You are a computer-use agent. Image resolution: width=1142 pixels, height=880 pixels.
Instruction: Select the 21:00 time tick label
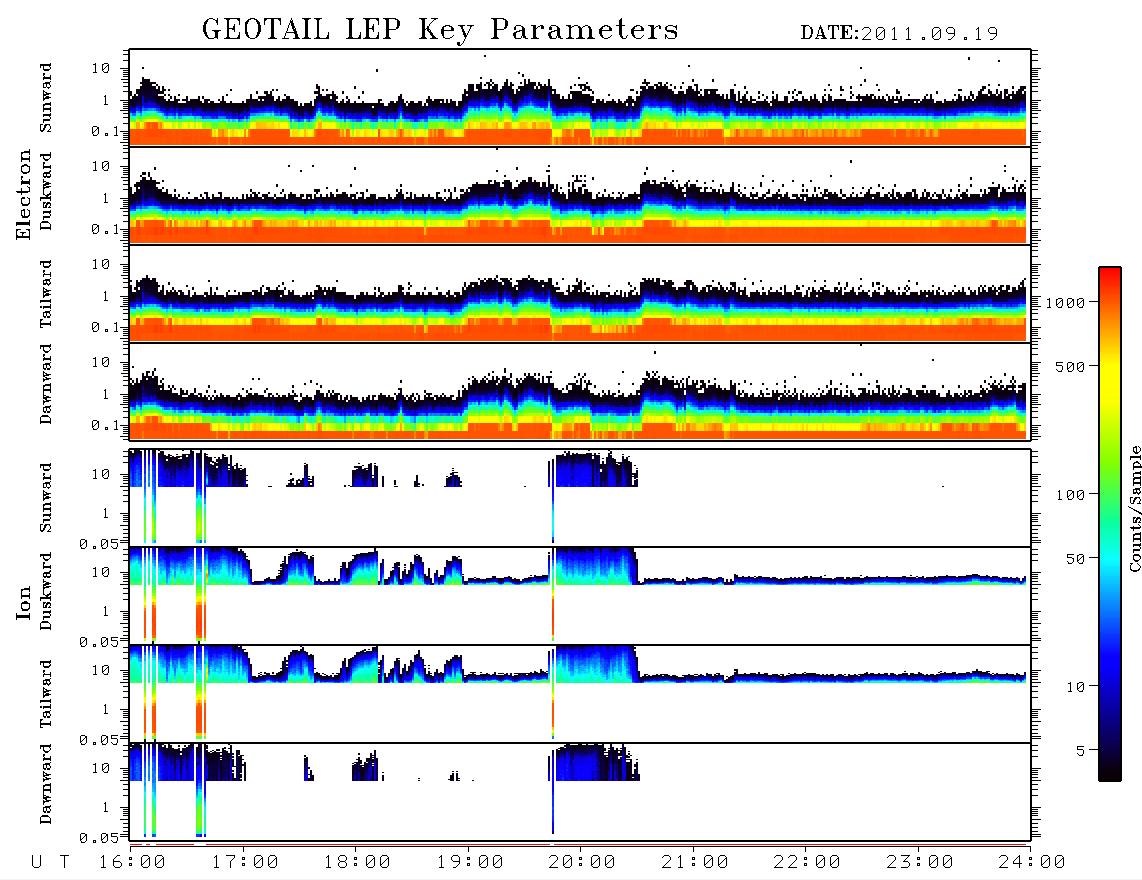pyautogui.click(x=695, y=862)
